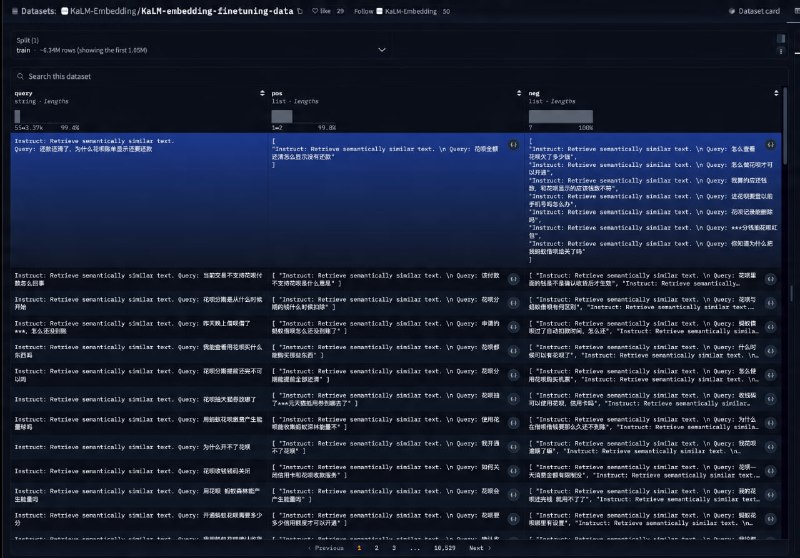
Task: Expand the Split train dropdown chevron
Action: click(x=382, y=50)
